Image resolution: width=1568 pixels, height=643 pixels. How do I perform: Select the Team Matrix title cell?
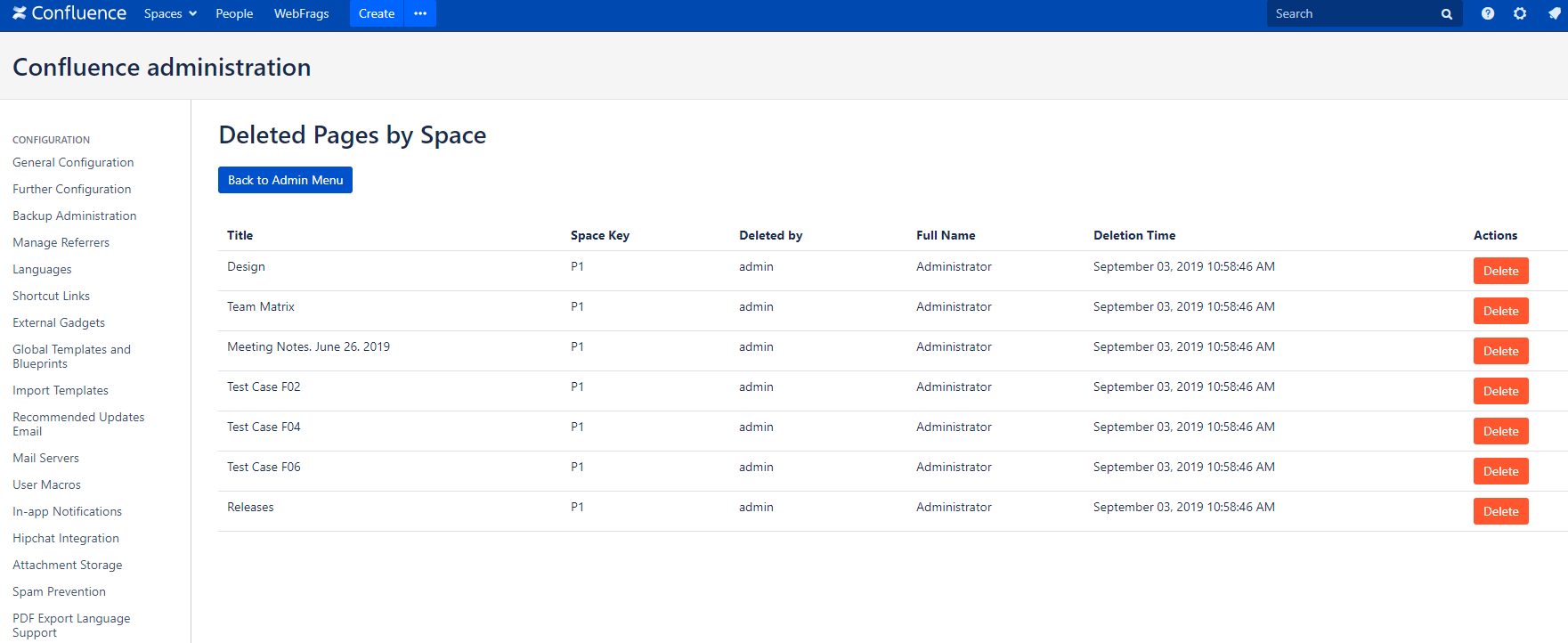(260, 306)
